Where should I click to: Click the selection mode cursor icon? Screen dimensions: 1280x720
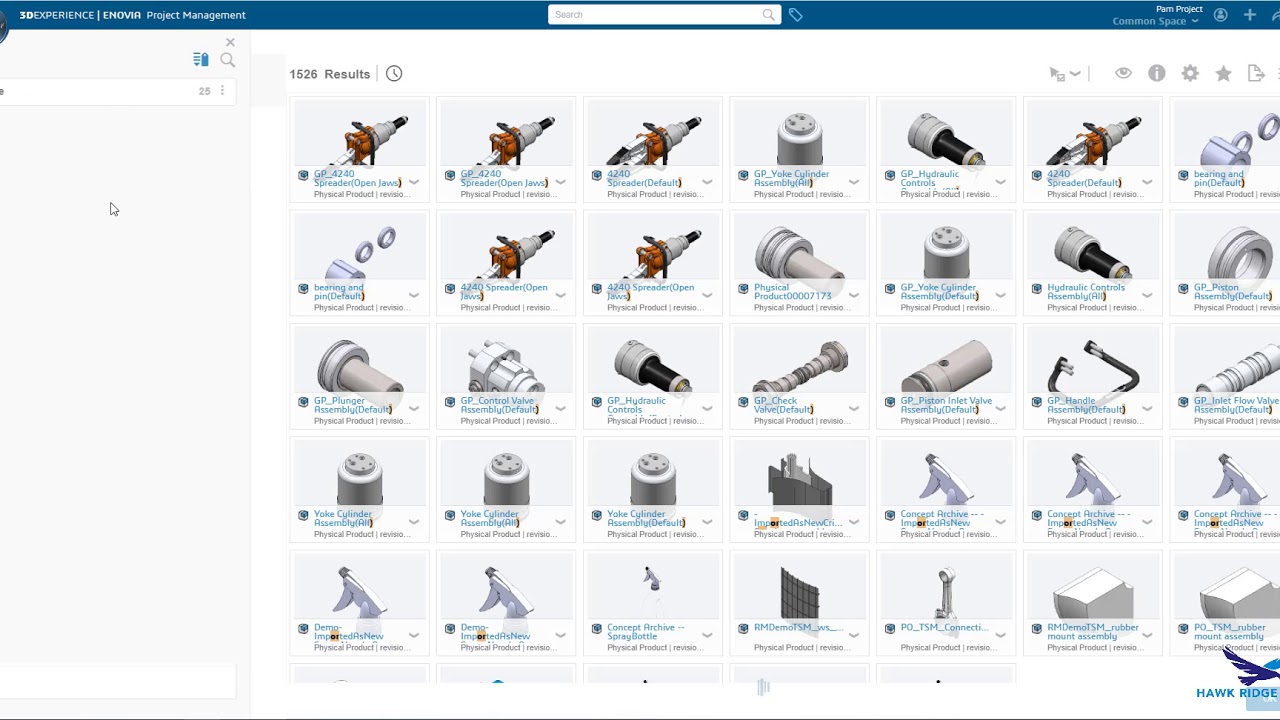(x=1057, y=74)
